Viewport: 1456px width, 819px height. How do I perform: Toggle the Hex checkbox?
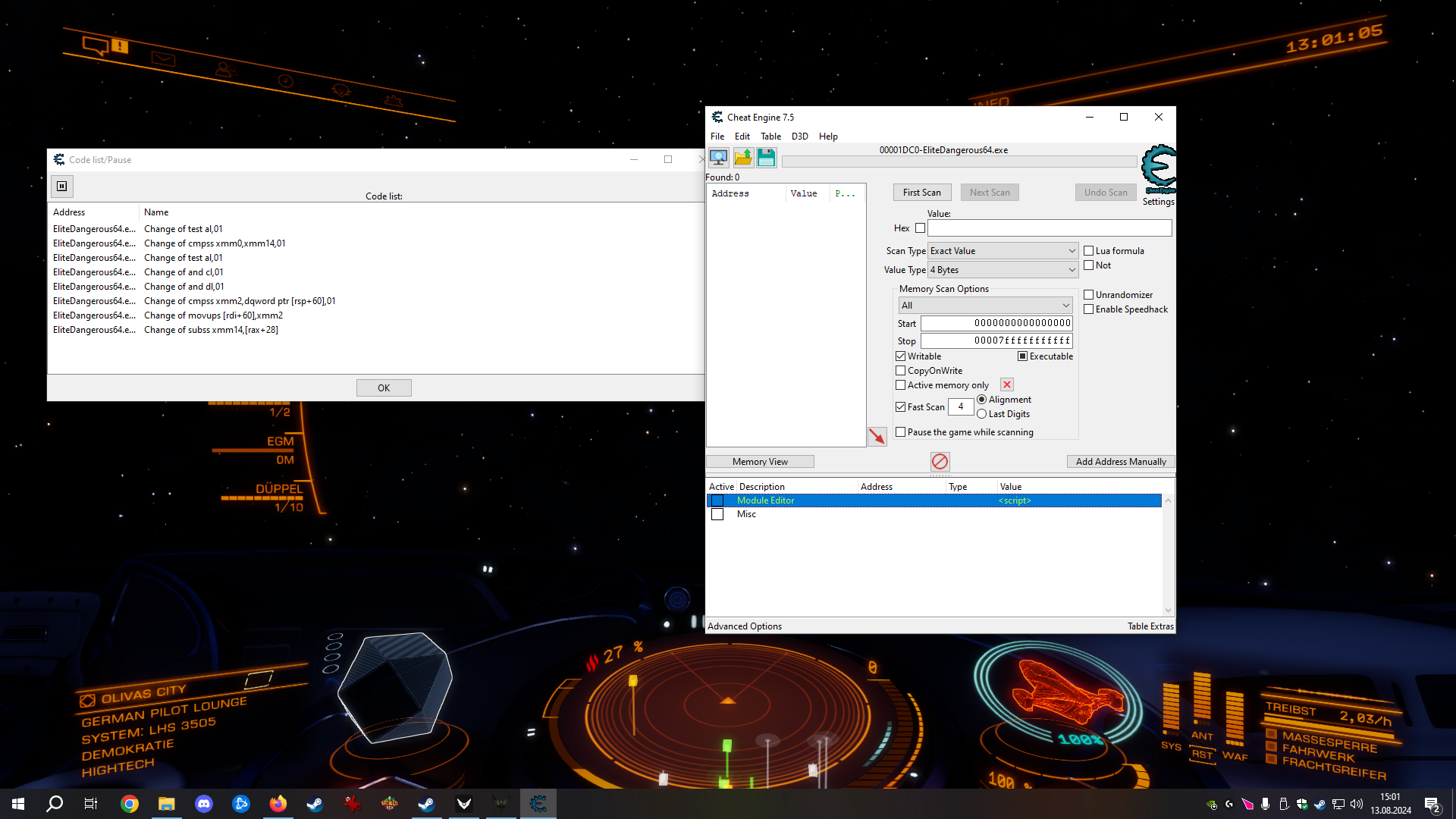click(x=920, y=227)
